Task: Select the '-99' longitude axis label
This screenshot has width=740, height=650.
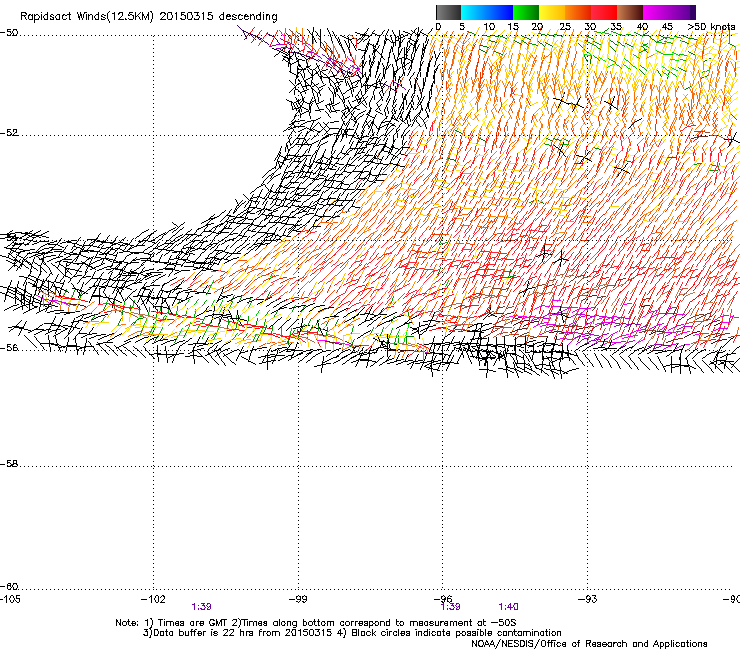Action: [298, 599]
